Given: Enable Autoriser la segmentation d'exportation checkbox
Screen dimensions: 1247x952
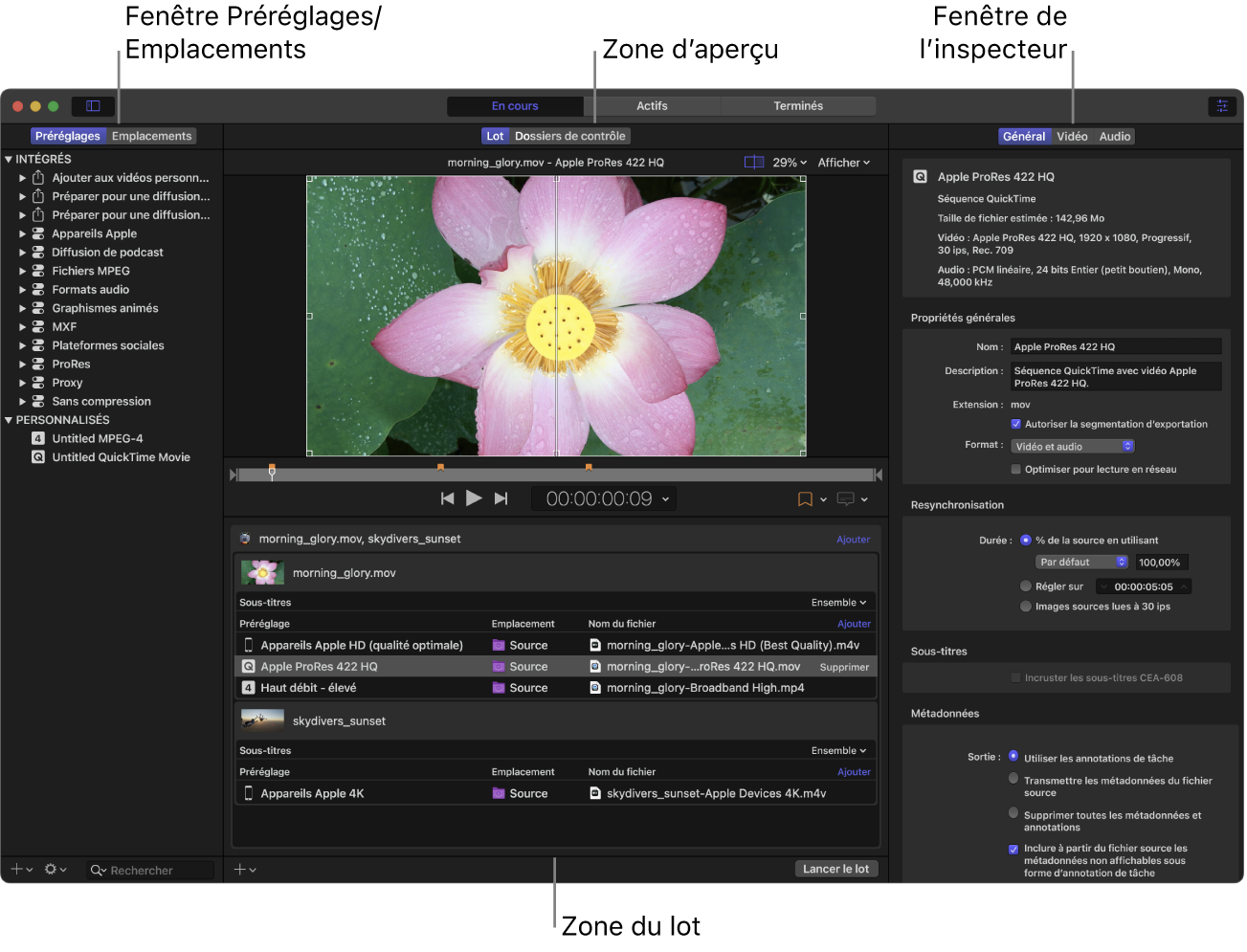Looking at the screenshot, I should [x=1015, y=424].
